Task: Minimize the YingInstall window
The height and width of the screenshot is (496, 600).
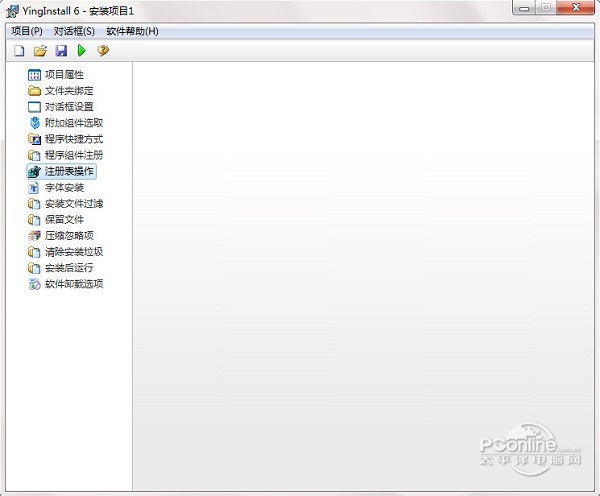Action: coord(524,8)
